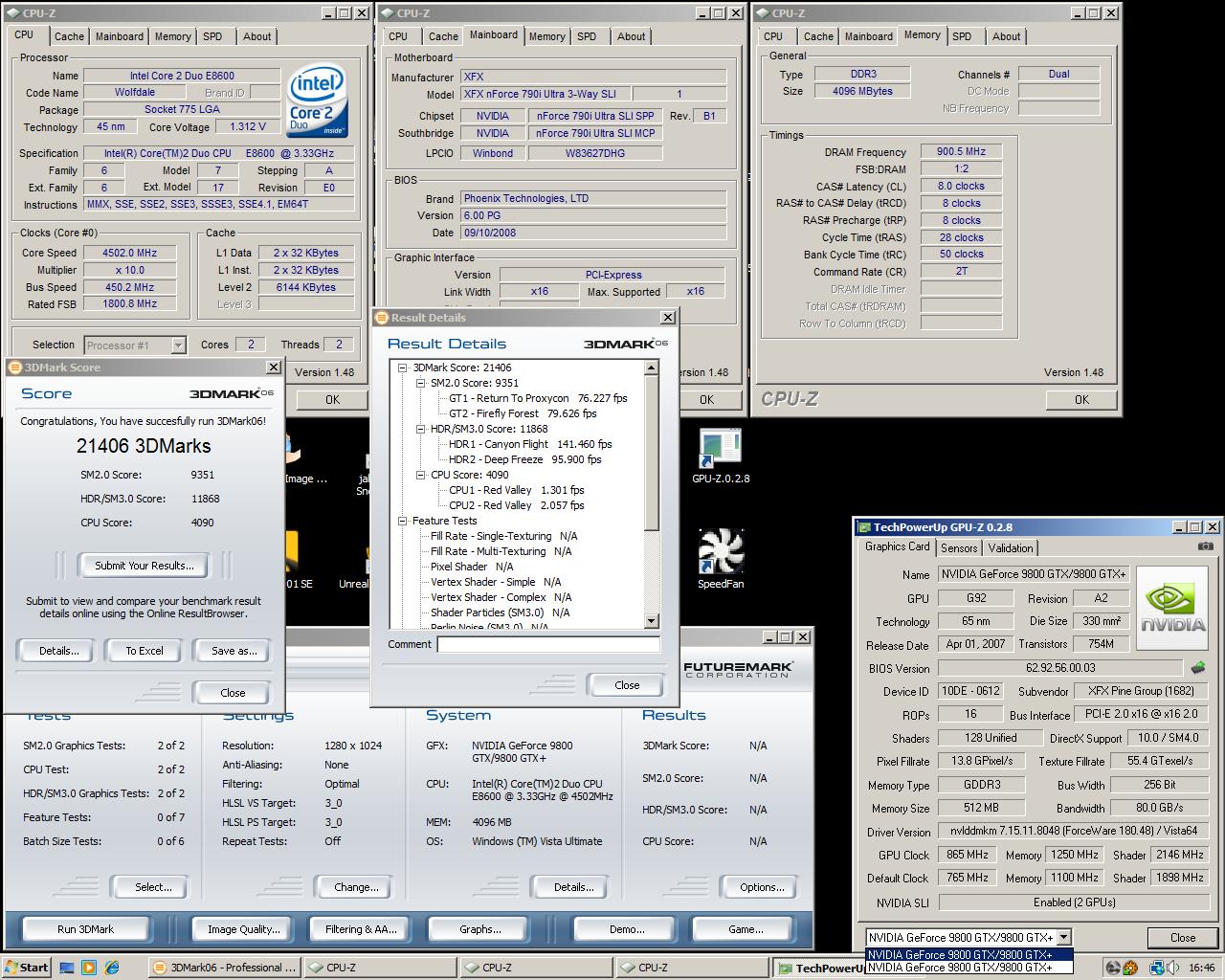
Task: Switch to the Sensors tab in GPU-Z
Action: [959, 548]
